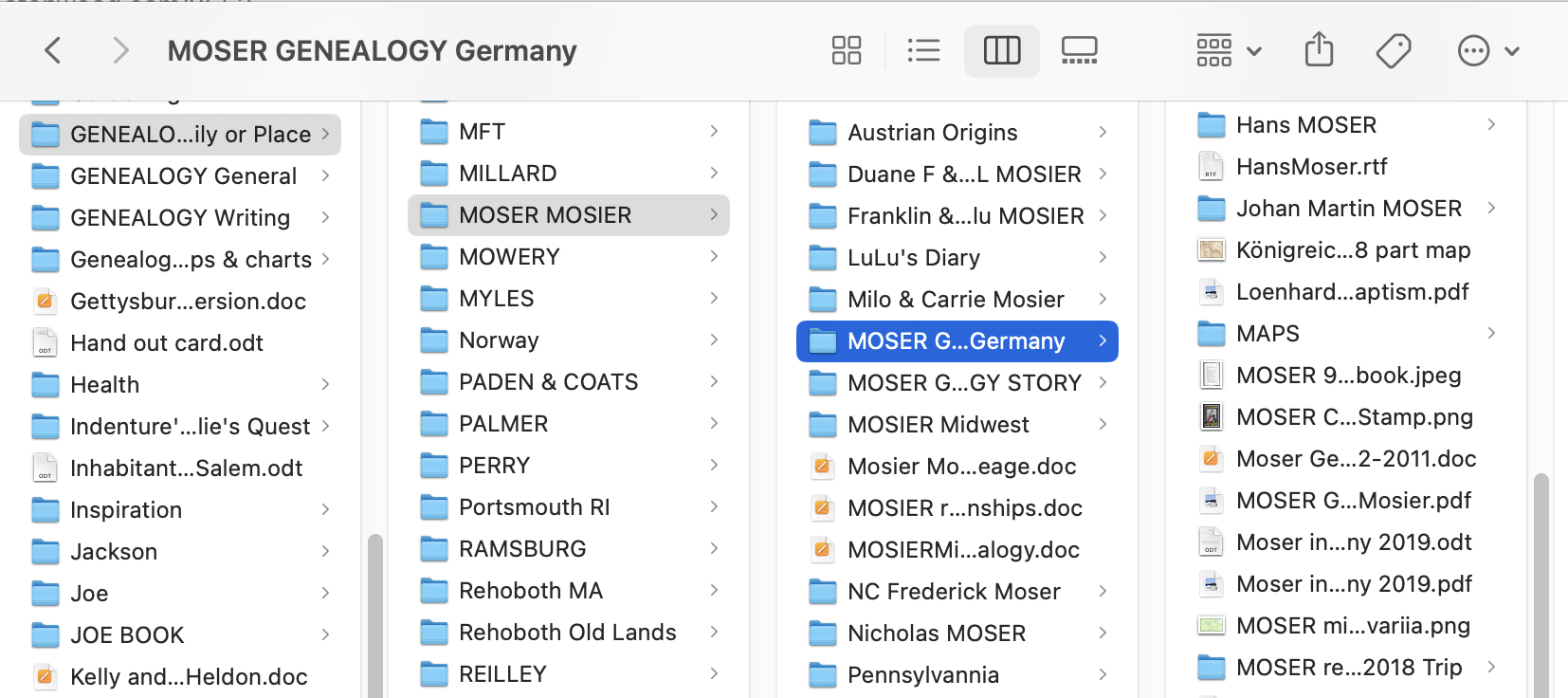Screen dimensions: 1568x698
Task: Open the Königreic...8 part map image
Action: coord(1353,250)
